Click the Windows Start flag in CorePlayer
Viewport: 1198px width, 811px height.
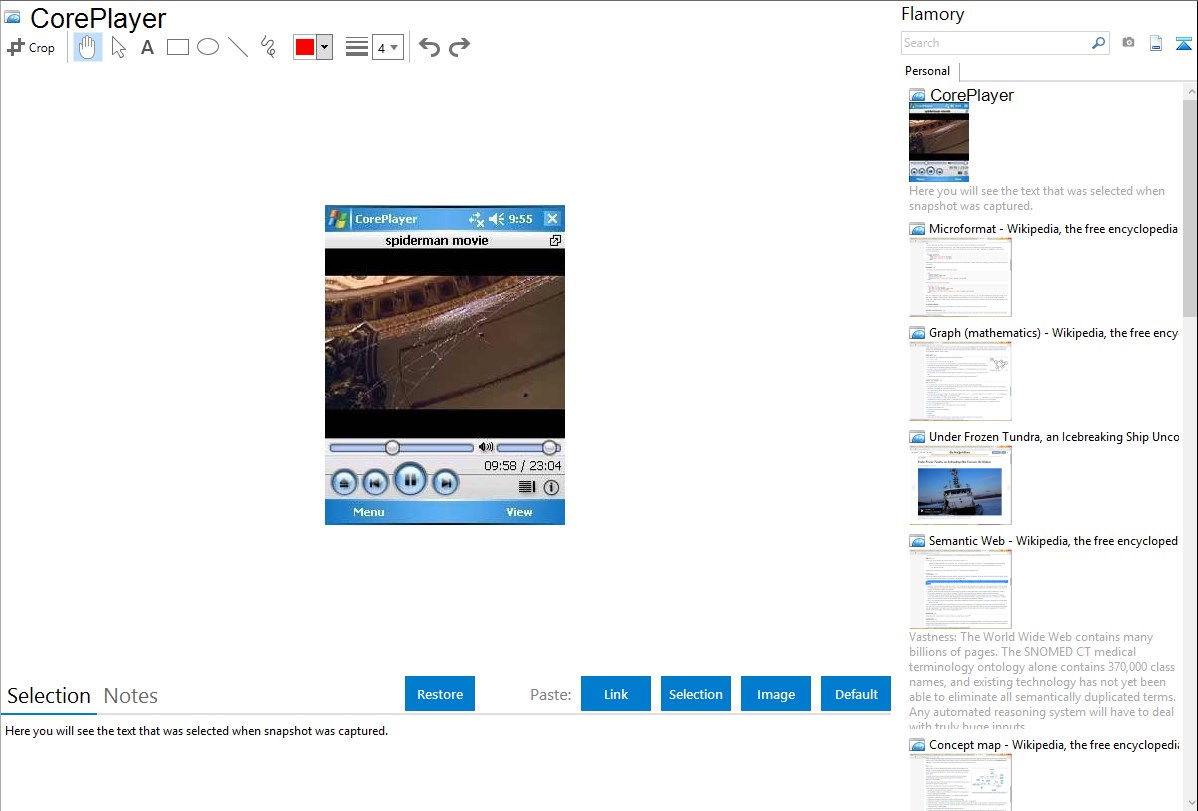coord(338,219)
